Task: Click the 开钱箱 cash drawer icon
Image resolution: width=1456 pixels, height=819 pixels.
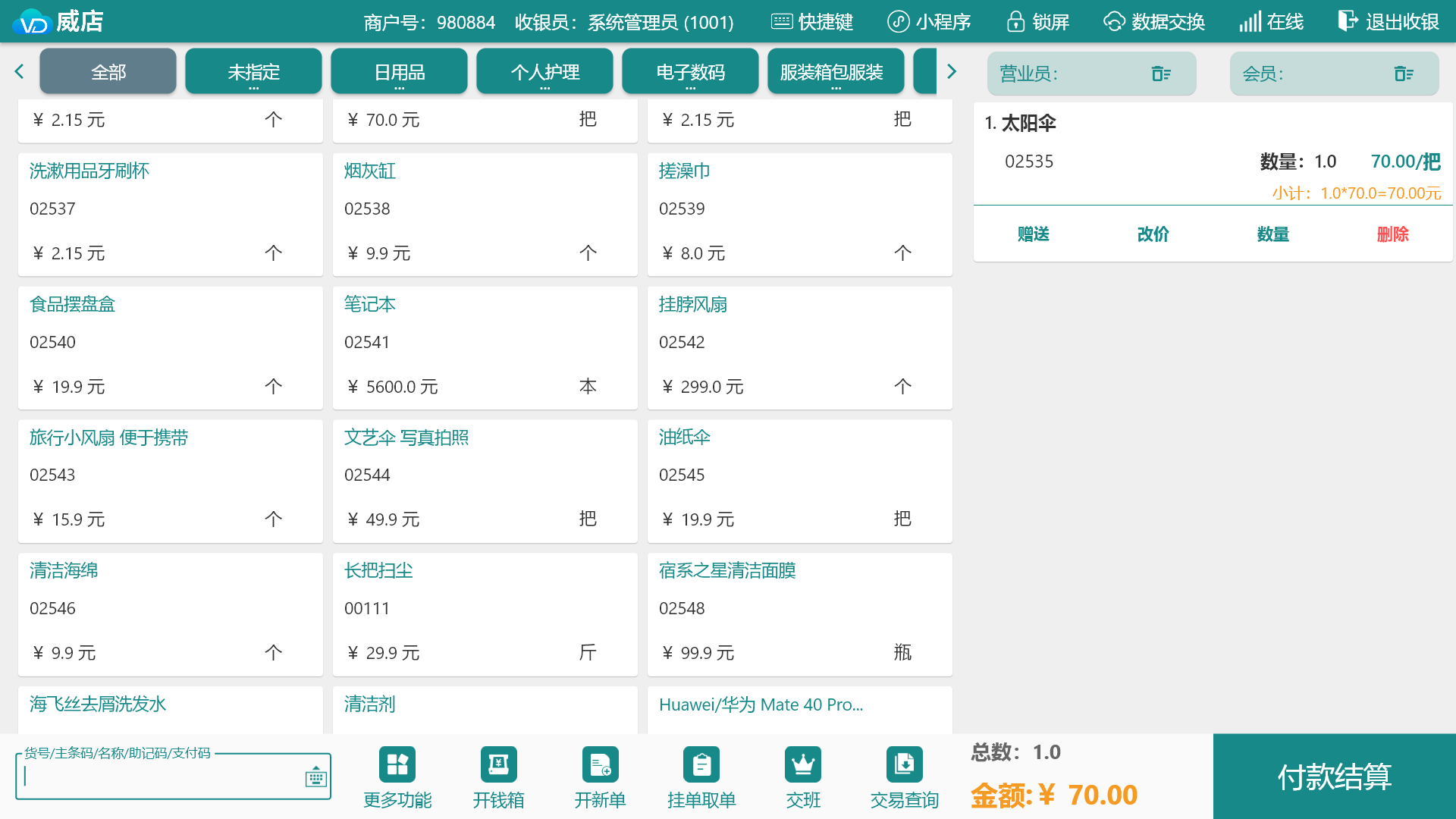Action: [498, 764]
